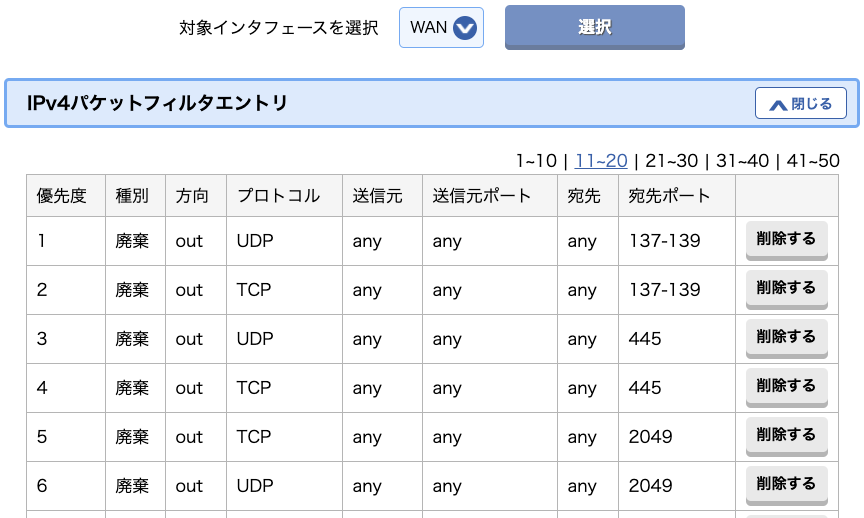Delete filter entry 4 (TCP 445)
This screenshot has height=518, width=864.
pos(786,386)
